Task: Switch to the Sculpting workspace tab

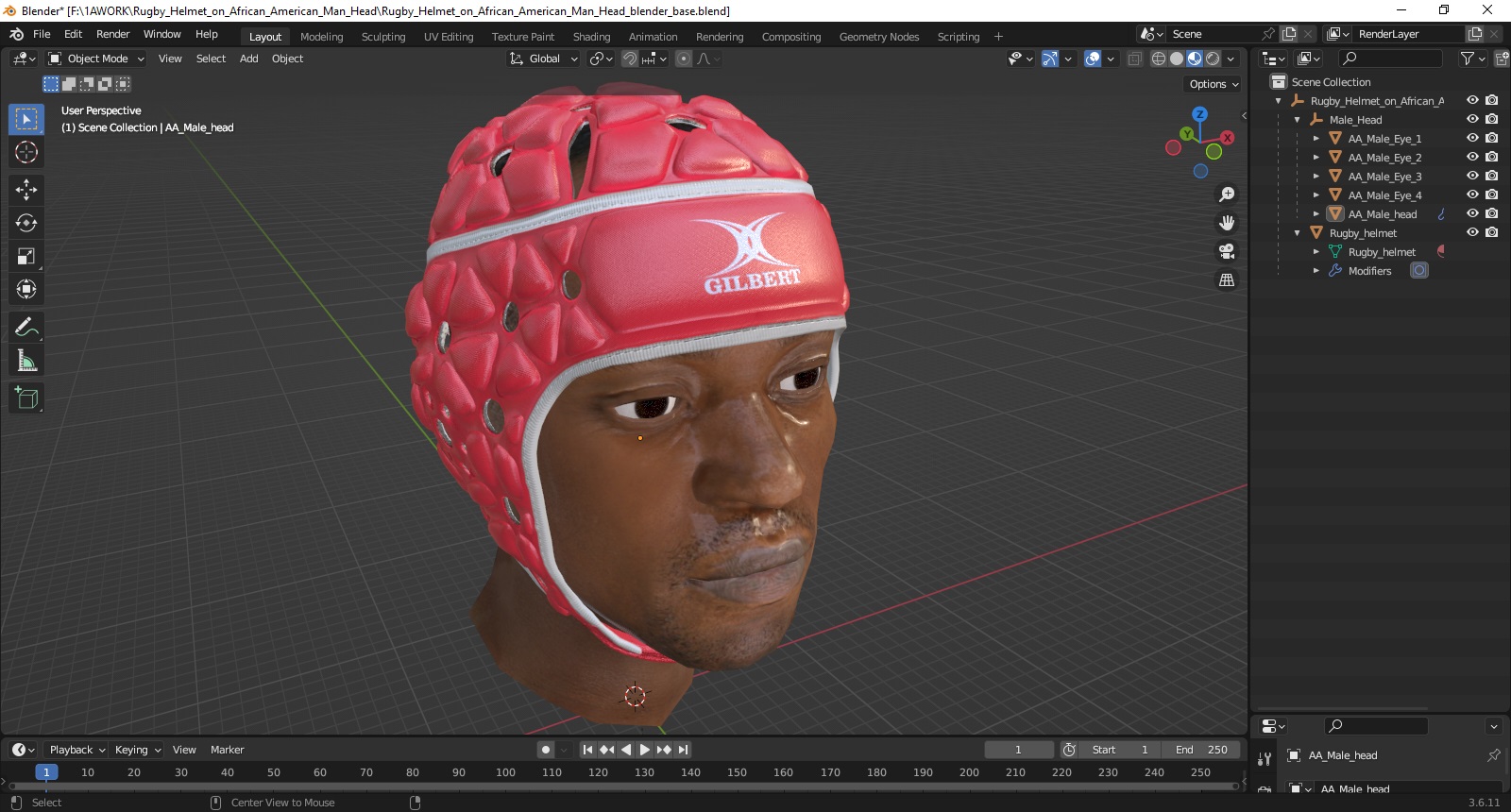Action: coord(383,37)
